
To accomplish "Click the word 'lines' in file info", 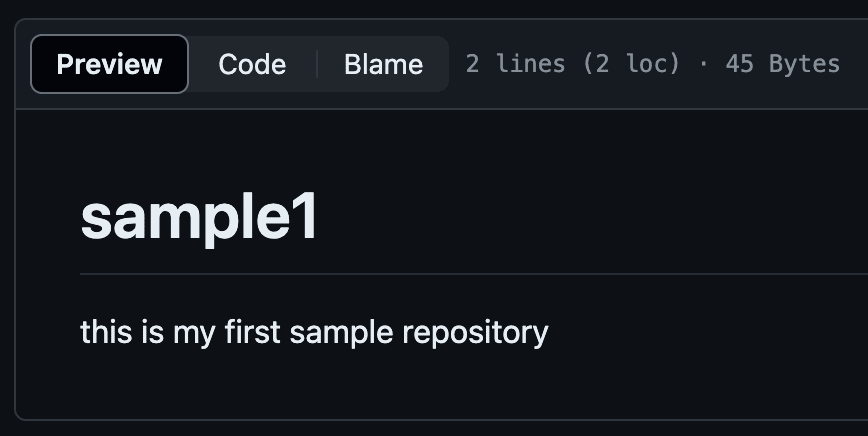I will point(530,64).
